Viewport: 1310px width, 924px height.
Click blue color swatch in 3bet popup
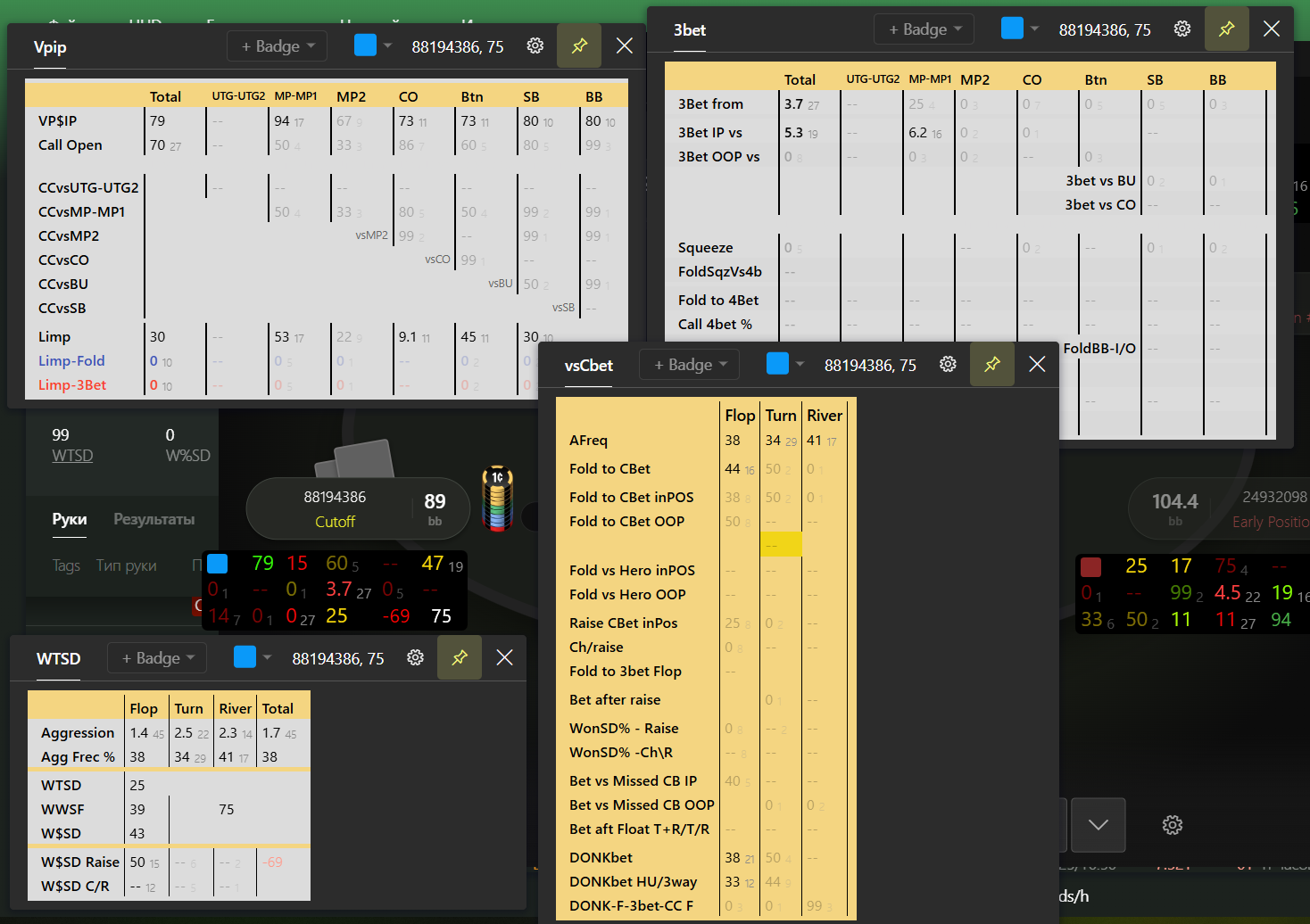1012,28
